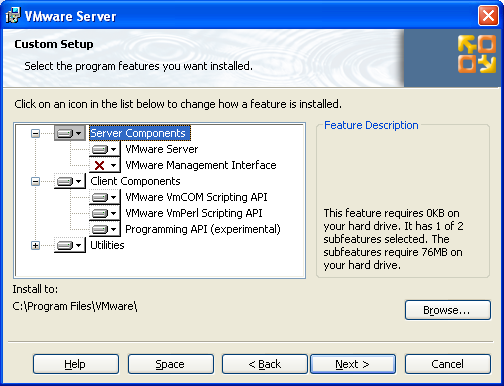Click the red X icon for VMware Management Interface
The height and width of the screenshot is (386, 504).
(x=105, y=165)
